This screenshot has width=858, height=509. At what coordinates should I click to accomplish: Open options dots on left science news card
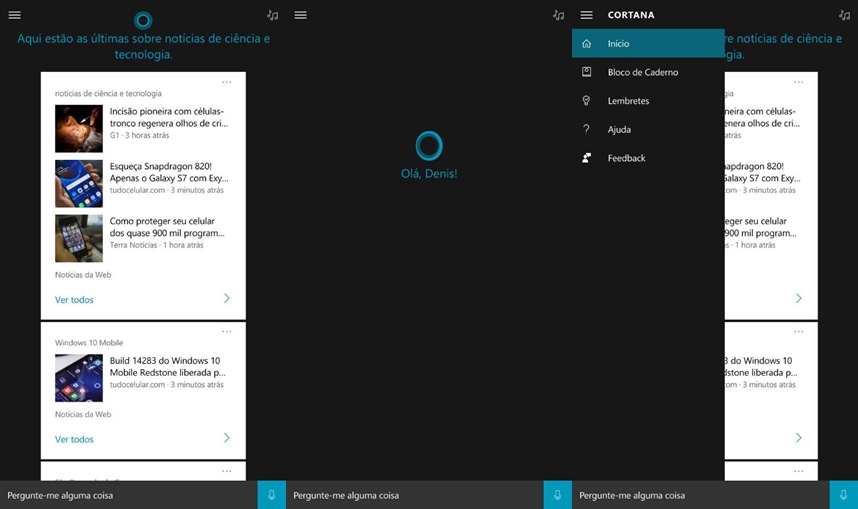227,82
